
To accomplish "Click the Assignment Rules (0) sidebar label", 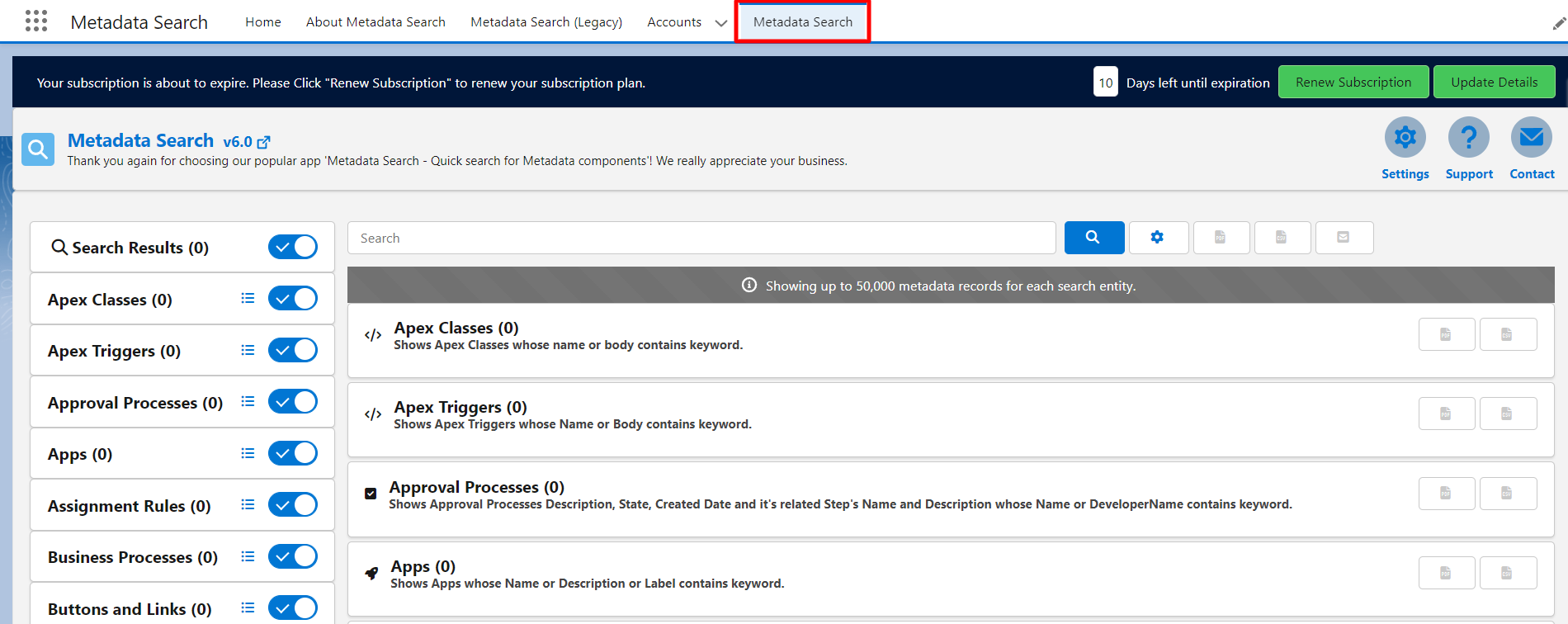I will coord(130,506).
